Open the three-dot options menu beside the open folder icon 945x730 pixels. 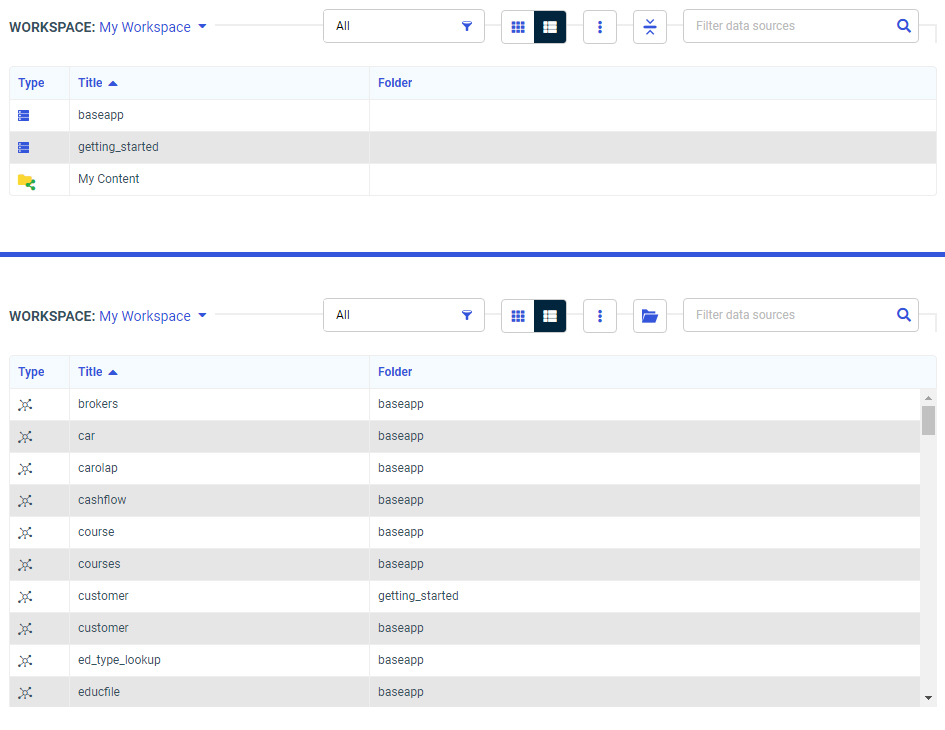[600, 316]
